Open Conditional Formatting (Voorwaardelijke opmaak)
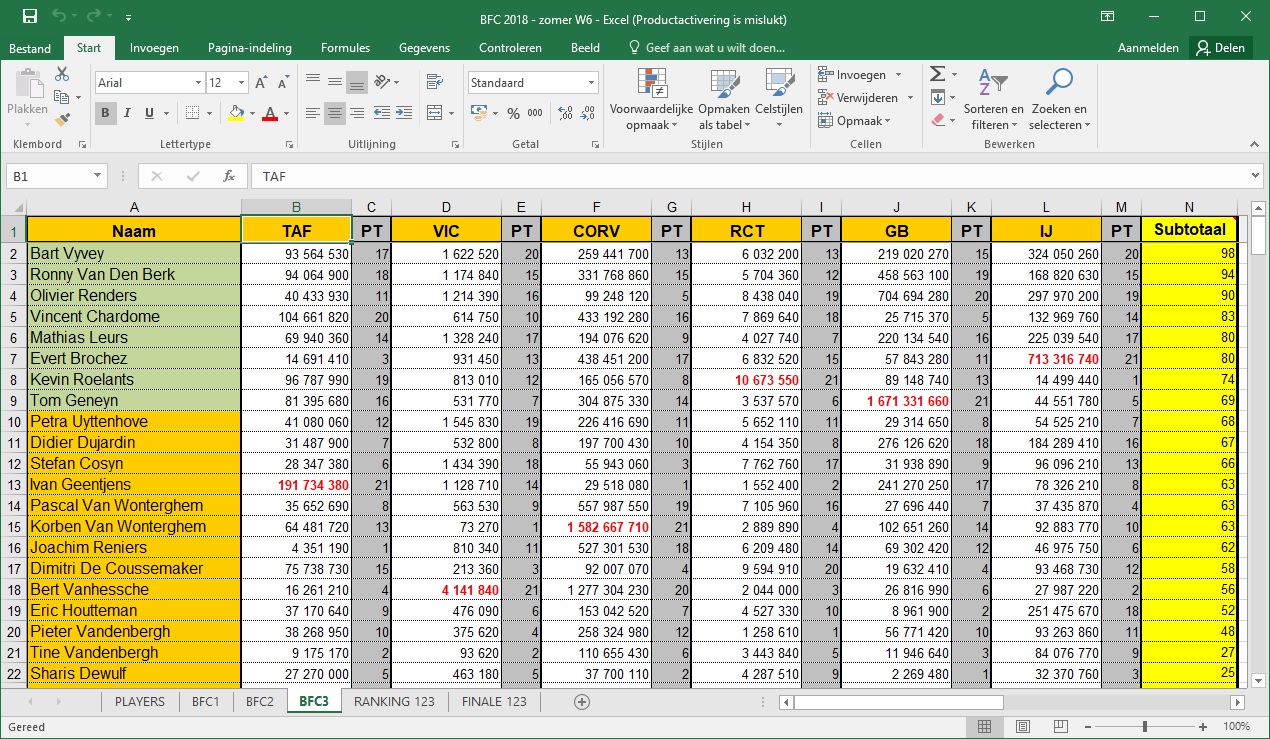This screenshot has height=739, width=1270. point(651,100)
